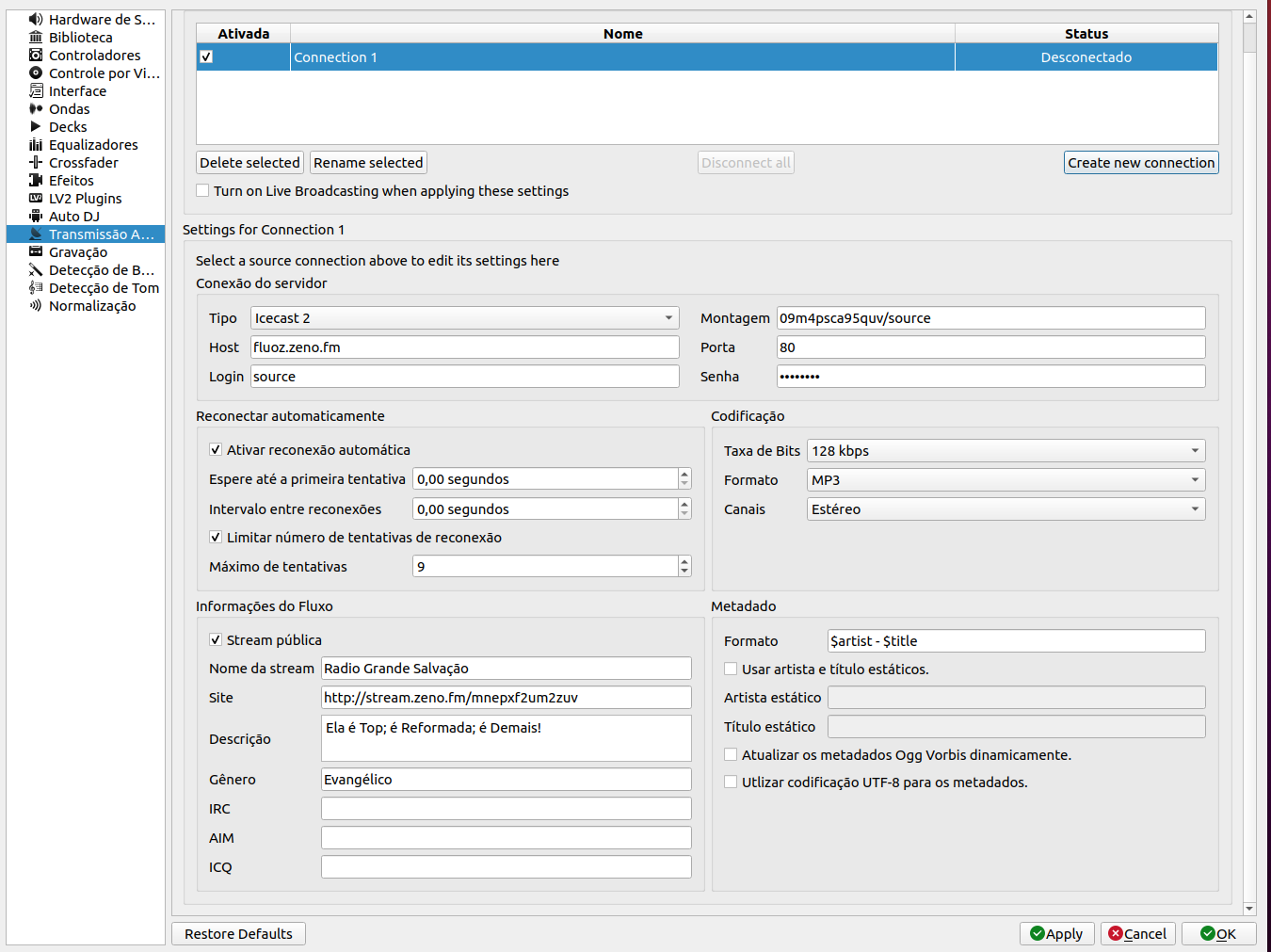Go to the Auto DJ preferences page
The image size is (1271, 952).
pyautogui.click(x=86, y=216)
